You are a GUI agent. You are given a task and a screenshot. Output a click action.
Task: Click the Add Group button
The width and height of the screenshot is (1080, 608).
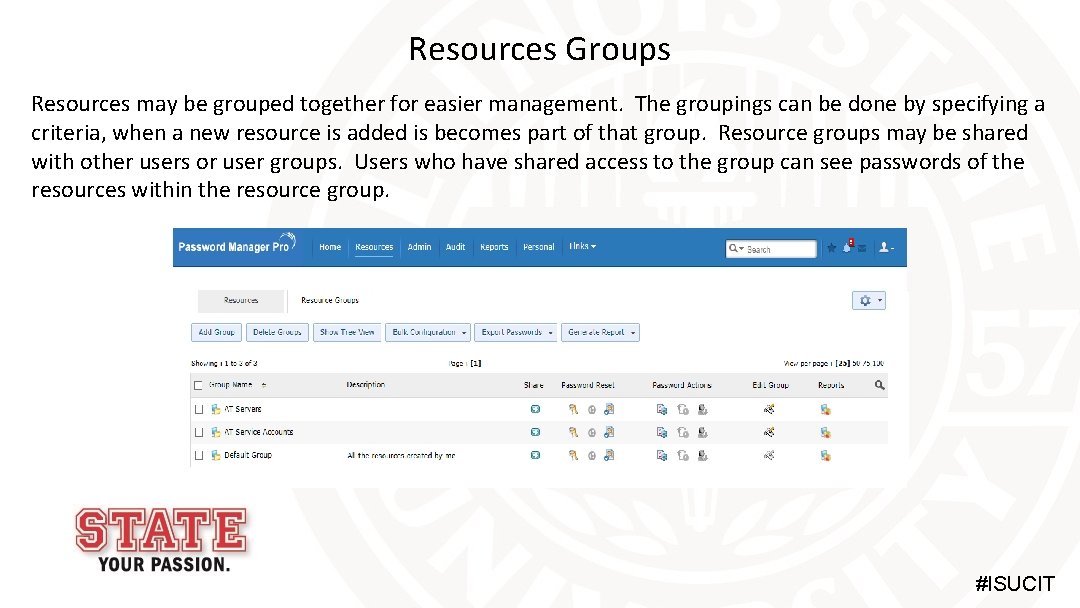click(x=216, y=333)
